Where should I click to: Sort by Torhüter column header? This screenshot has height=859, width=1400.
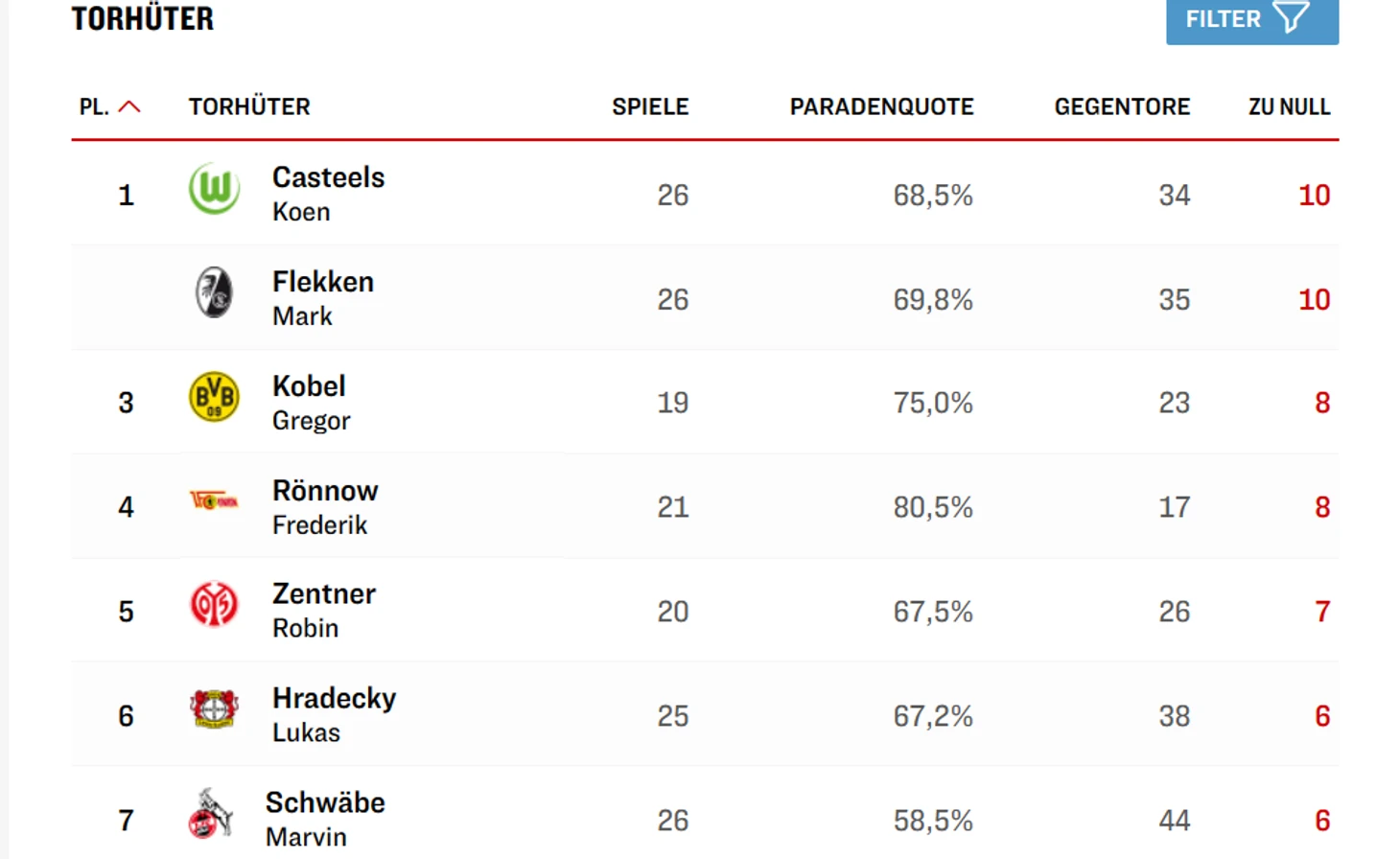pos(249,106)
